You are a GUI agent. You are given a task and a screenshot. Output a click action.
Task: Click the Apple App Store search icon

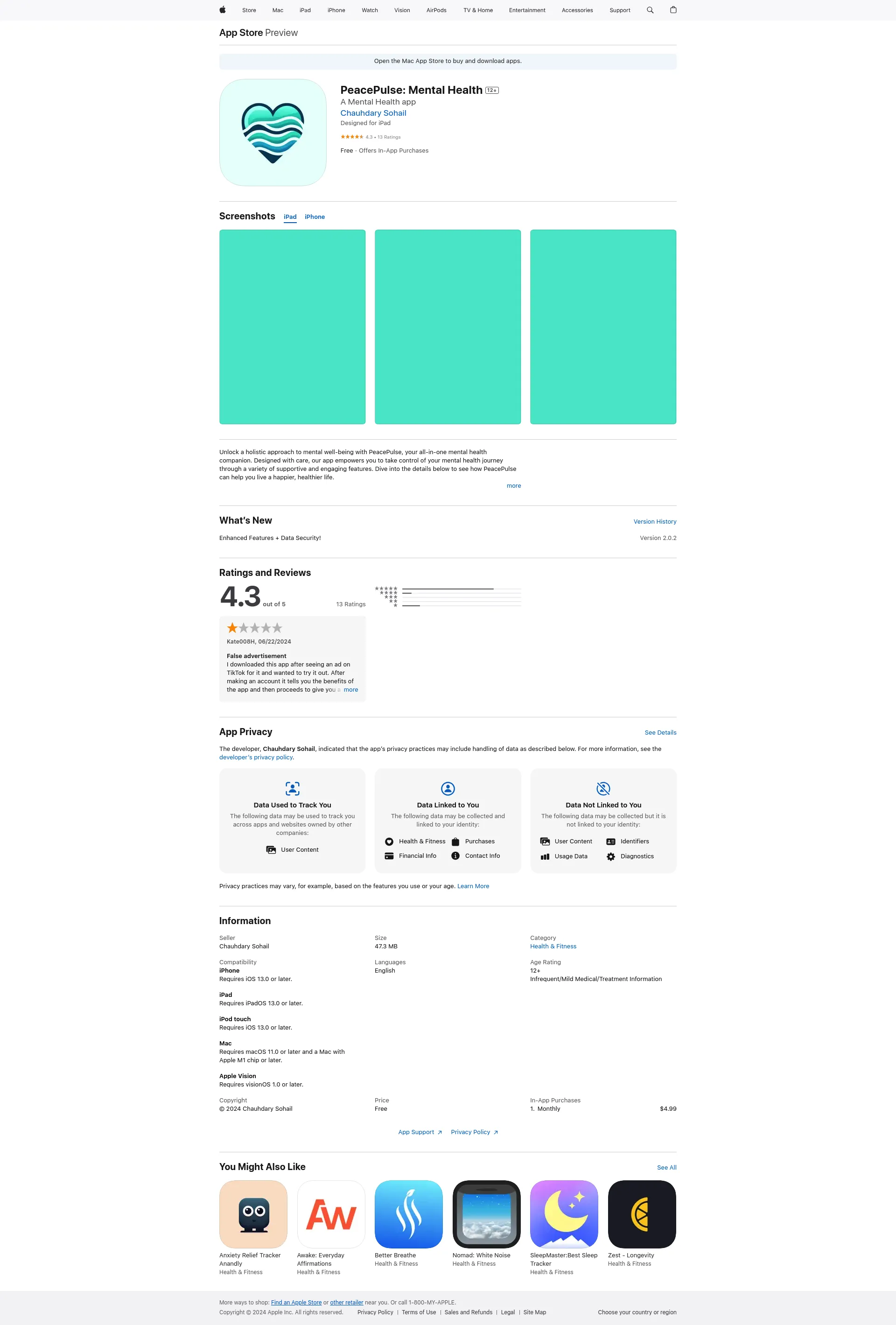click(x=648, y=10)
